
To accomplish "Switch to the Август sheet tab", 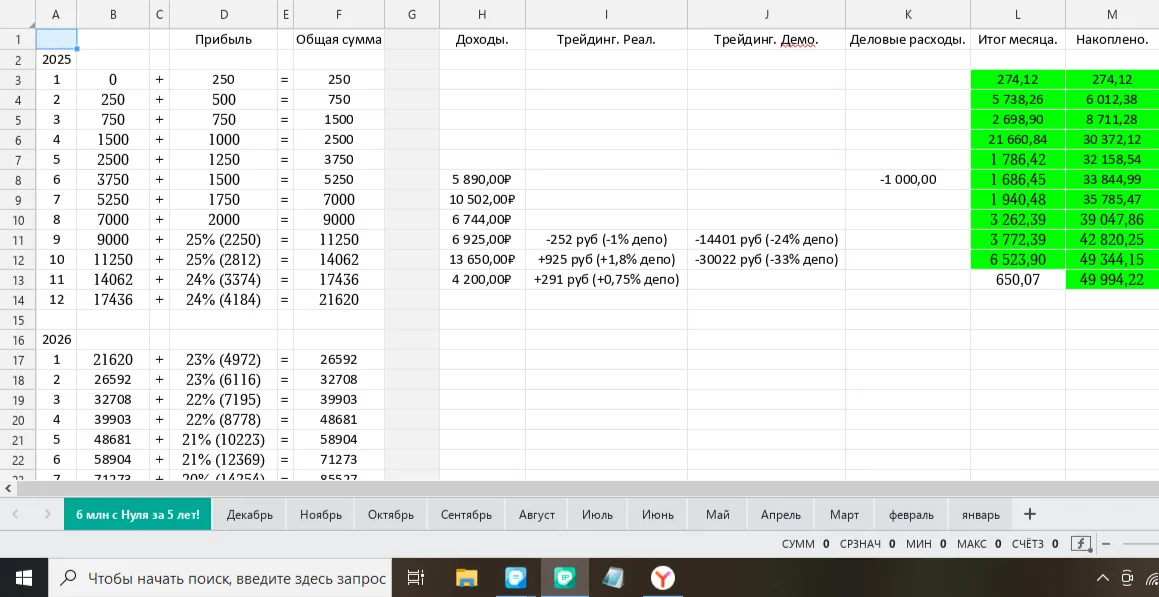I will [537, 514].
